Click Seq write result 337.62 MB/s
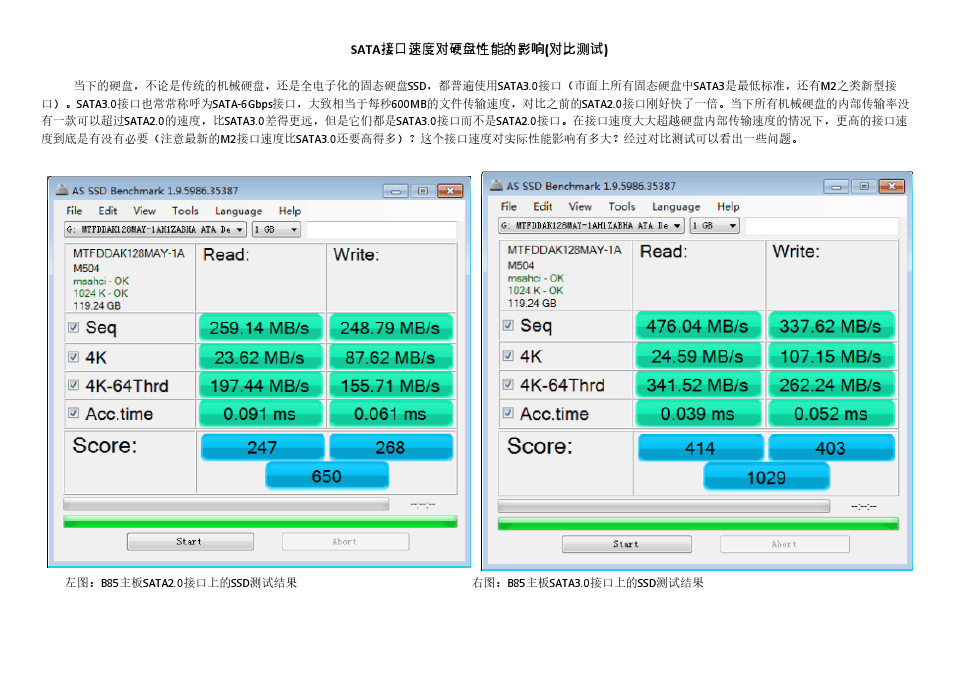958x678 pixels. pos(831,326)
